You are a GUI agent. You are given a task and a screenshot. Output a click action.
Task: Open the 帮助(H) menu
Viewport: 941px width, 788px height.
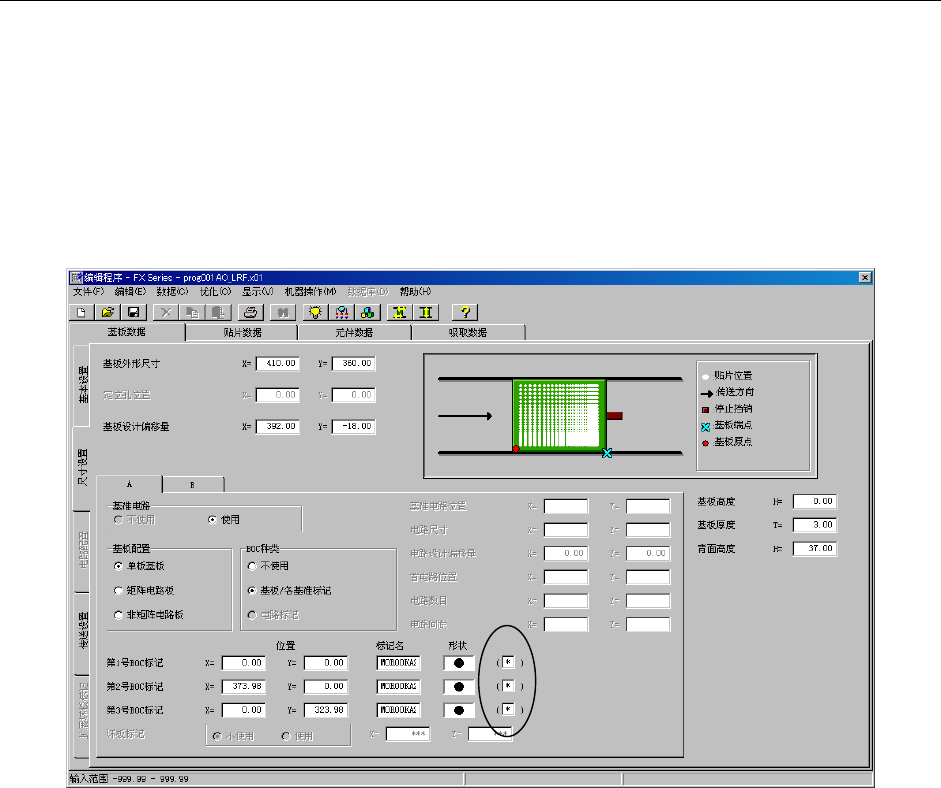[x=415, y=292]
